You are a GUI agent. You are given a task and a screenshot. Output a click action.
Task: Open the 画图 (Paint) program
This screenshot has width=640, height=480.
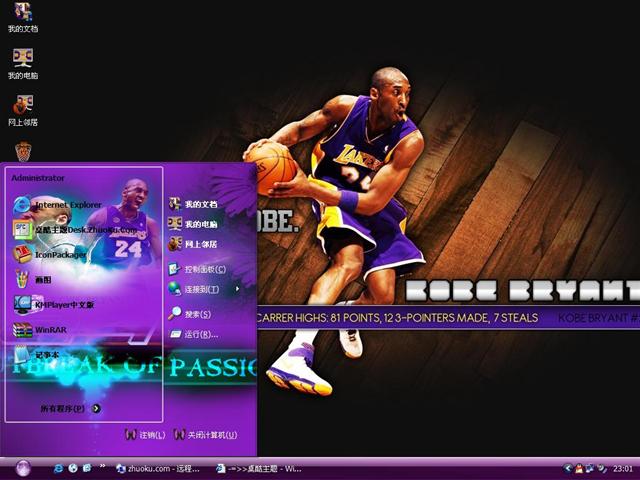coord(42,280)
